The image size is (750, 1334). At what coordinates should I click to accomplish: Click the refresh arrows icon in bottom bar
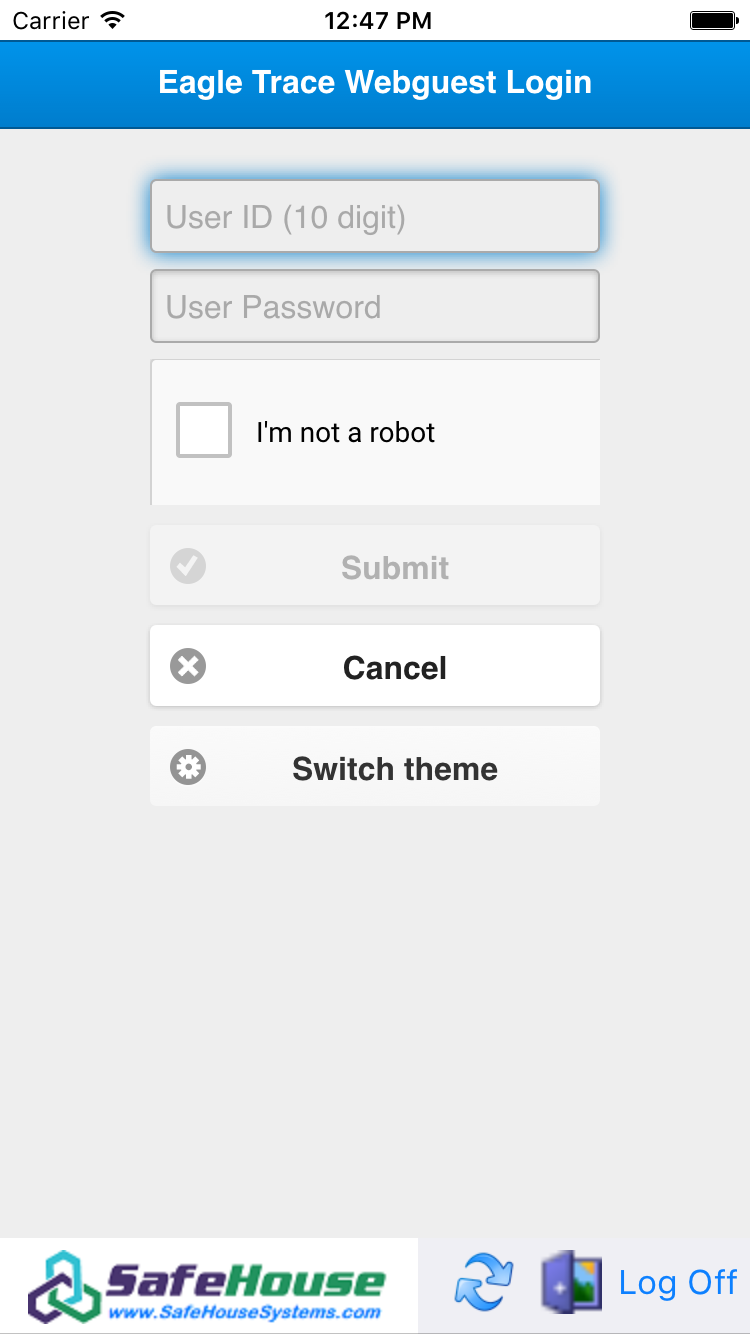click(483, 1283)
